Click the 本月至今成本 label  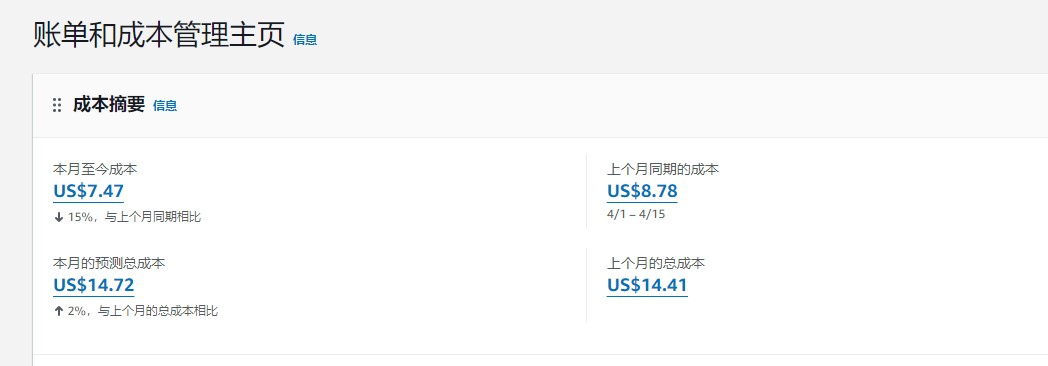(x=95, y=170)
